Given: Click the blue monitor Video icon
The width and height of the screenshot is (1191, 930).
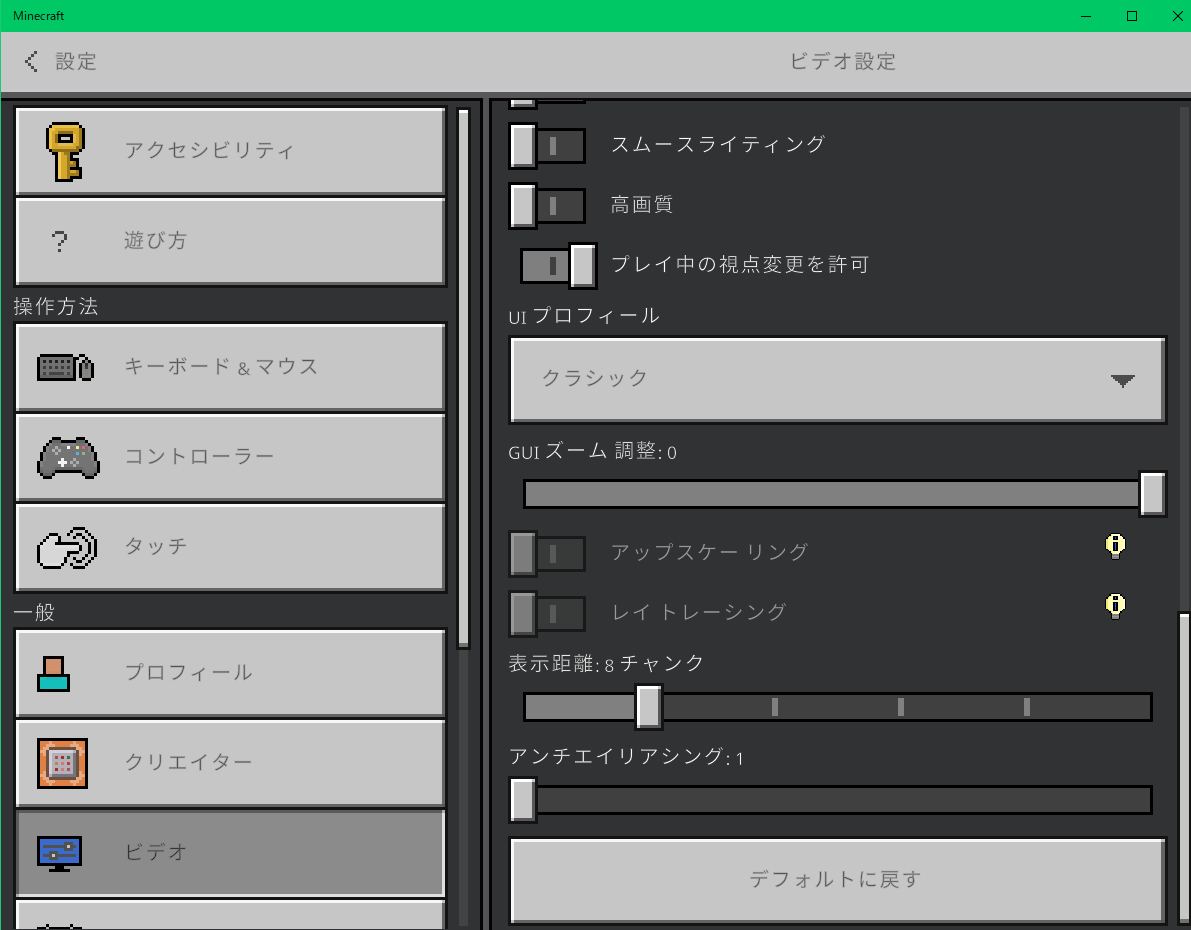Looking at the screenshot, I should coord(59,853).
